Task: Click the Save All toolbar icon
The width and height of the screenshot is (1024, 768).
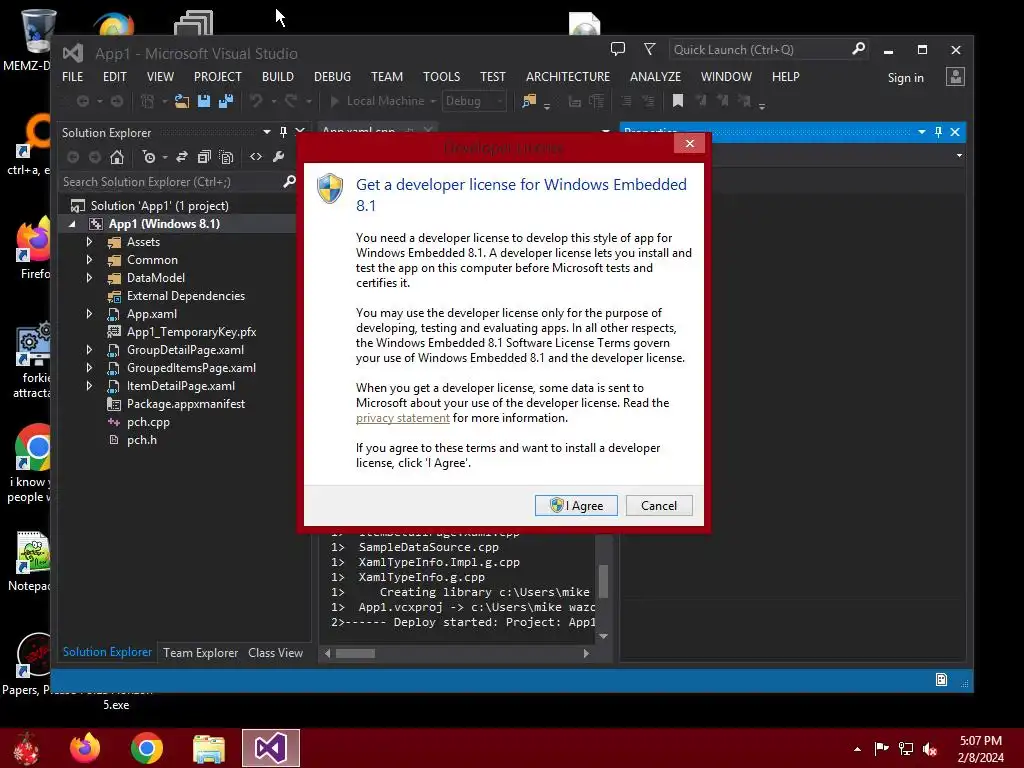Action: click(x=226, y=101)
